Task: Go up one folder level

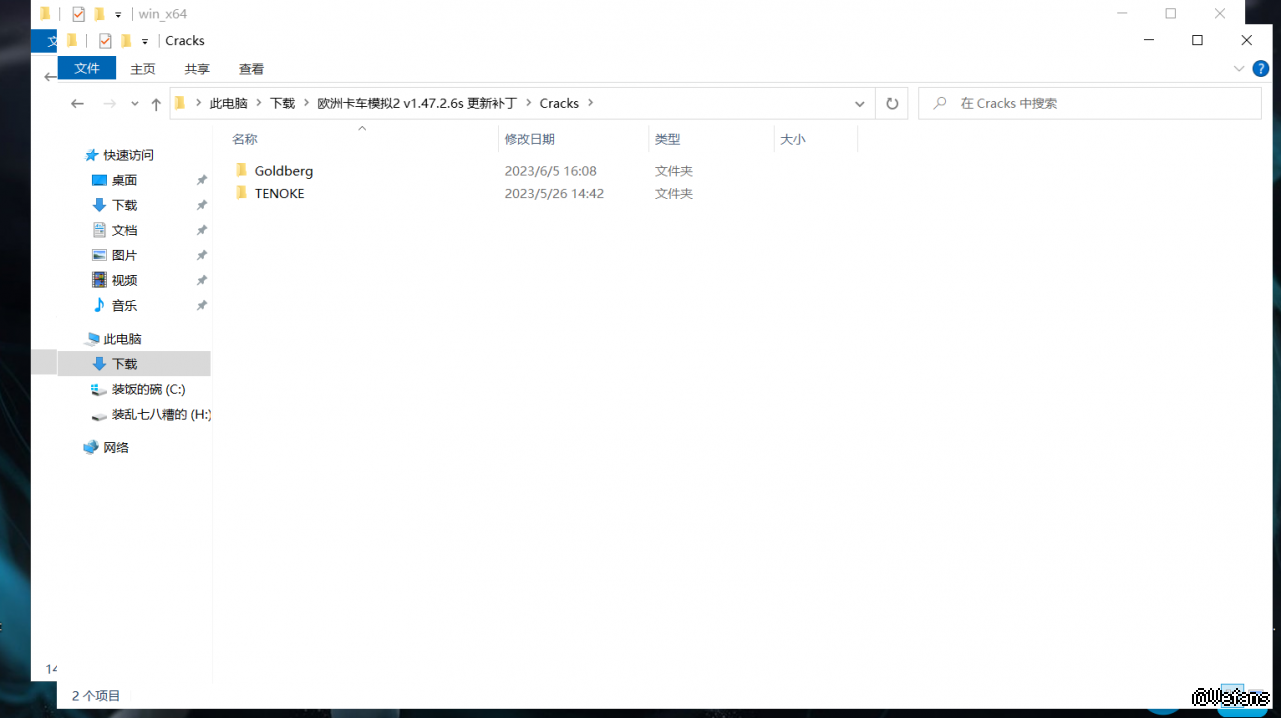Action: [156, 103]
